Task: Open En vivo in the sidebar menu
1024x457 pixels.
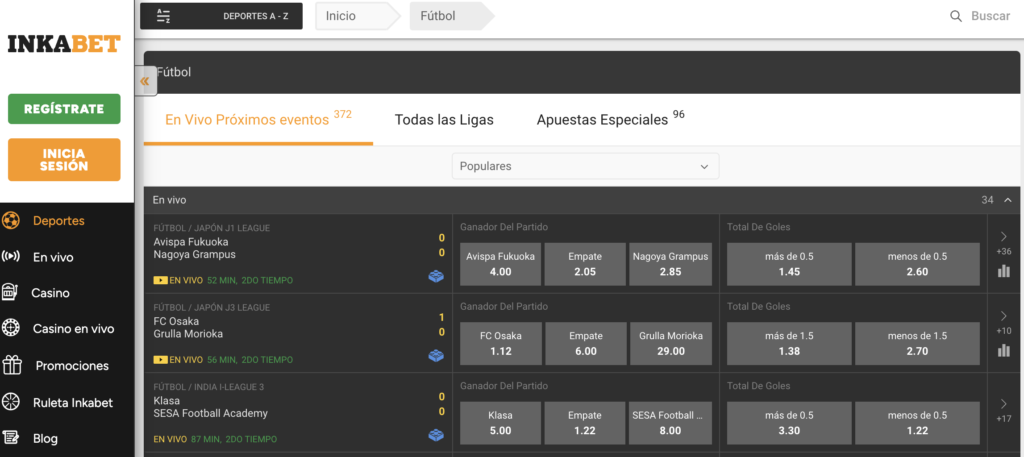Action: (53, 257)
